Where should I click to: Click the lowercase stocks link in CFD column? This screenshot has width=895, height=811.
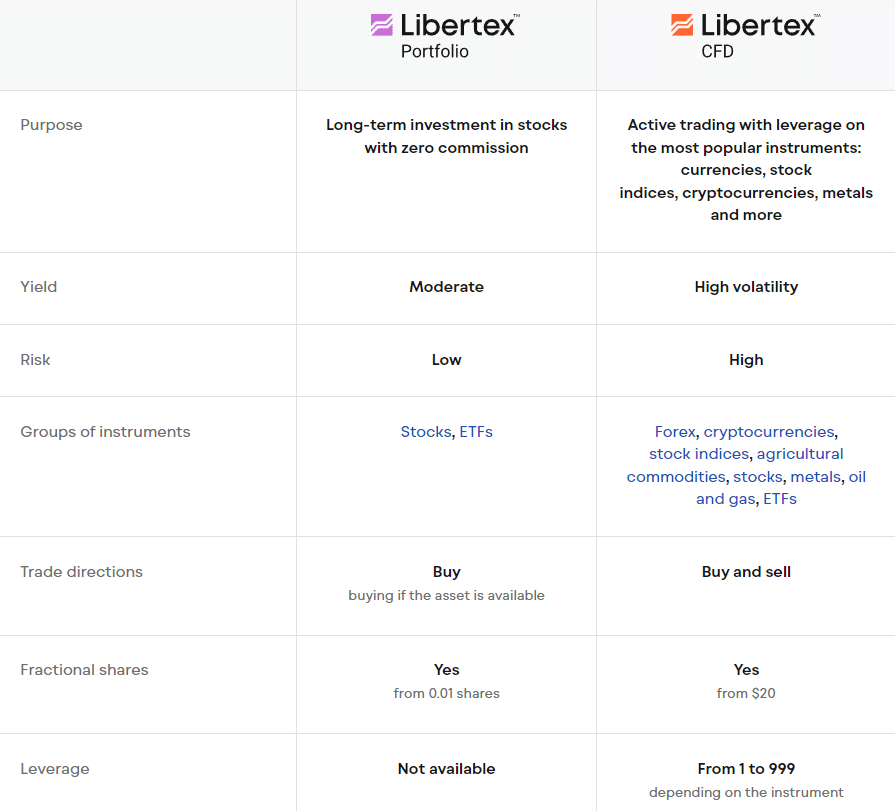pos(757,477)
